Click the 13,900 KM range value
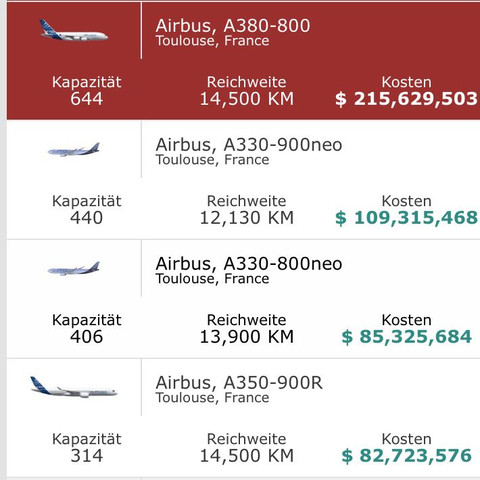 (247, 337)
